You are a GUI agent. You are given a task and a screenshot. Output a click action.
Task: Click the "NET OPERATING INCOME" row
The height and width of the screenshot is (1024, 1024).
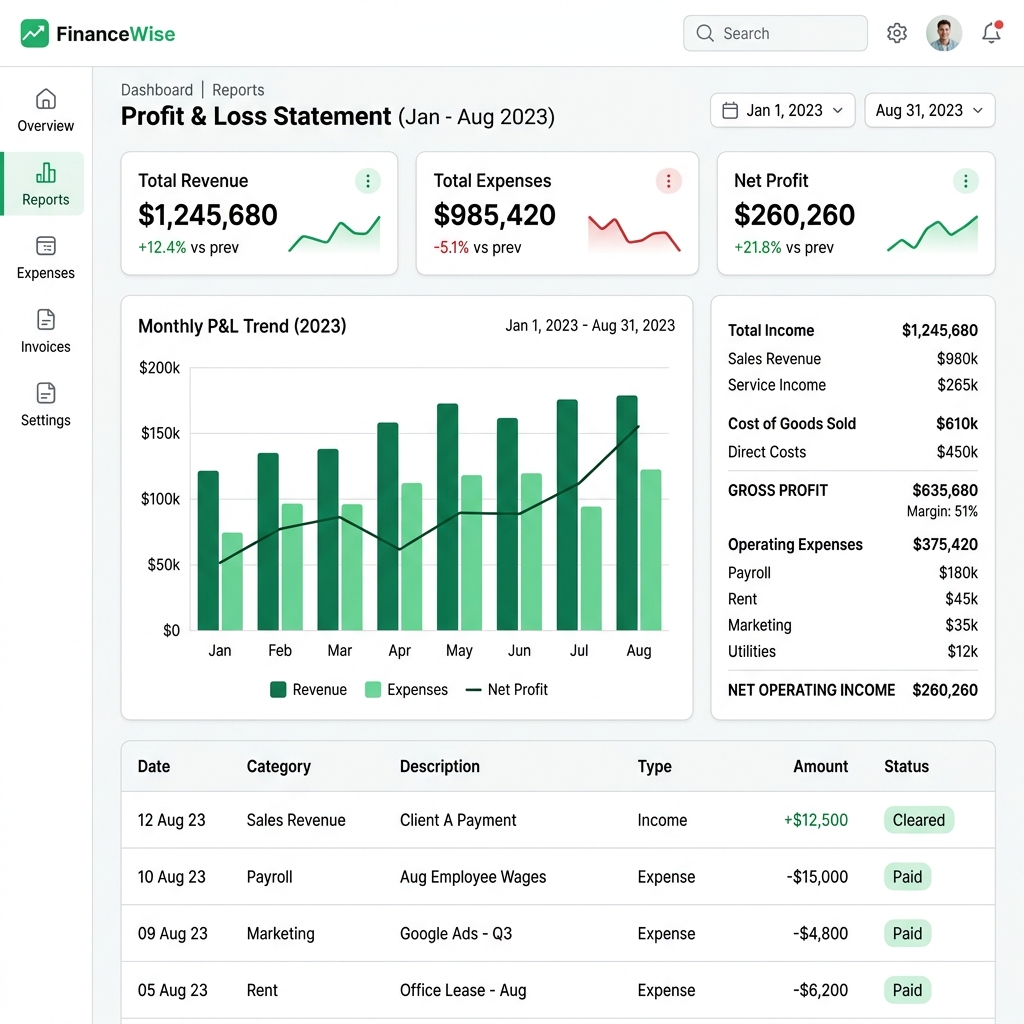pos(853,690)
